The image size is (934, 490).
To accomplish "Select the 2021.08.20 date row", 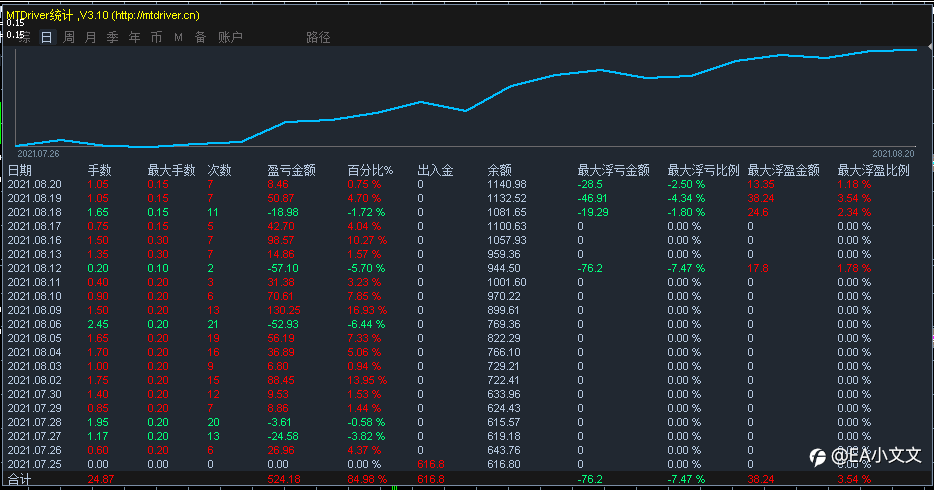I will tap(35, 185).
